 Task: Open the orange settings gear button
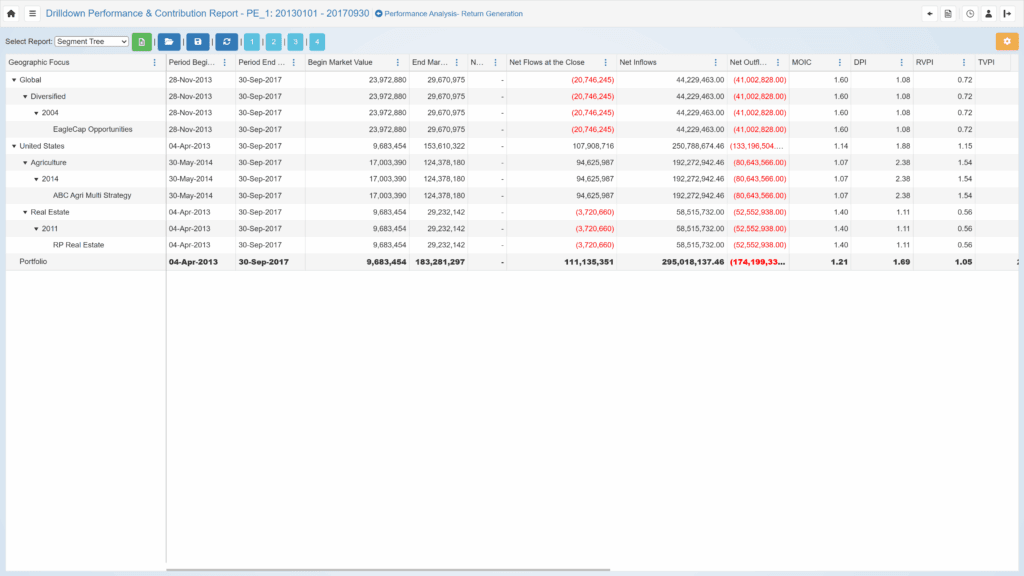point(1007,42)
